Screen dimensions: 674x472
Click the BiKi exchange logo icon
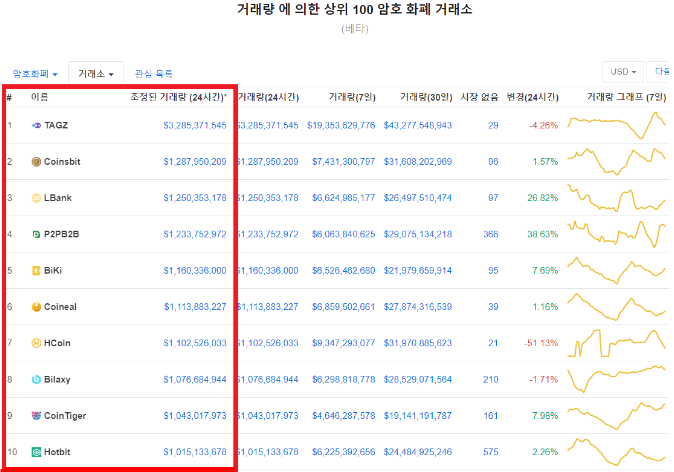tap(37, 271)
